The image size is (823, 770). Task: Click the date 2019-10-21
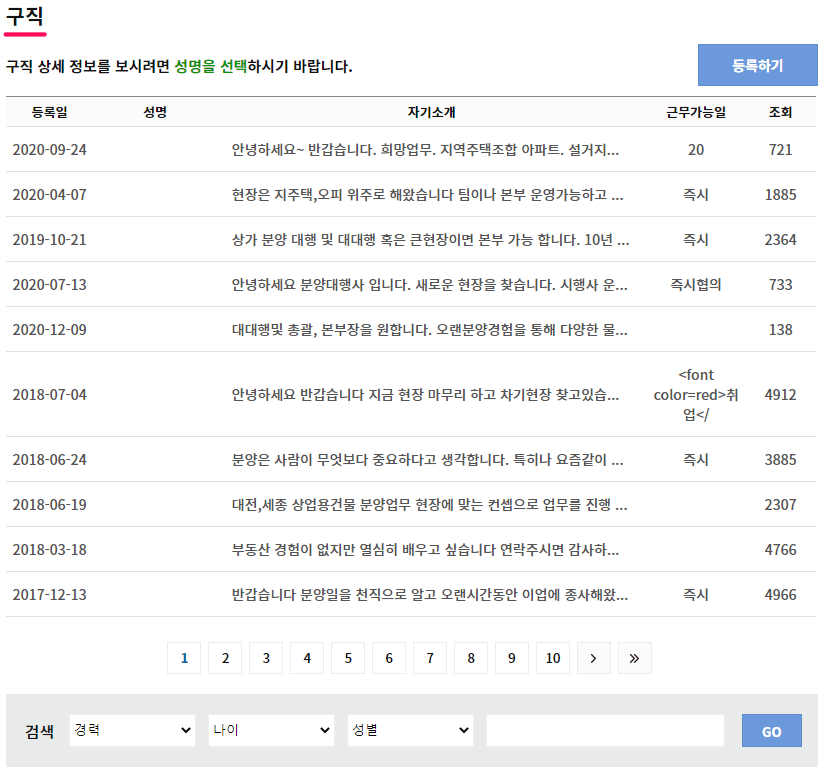point(49,240)
